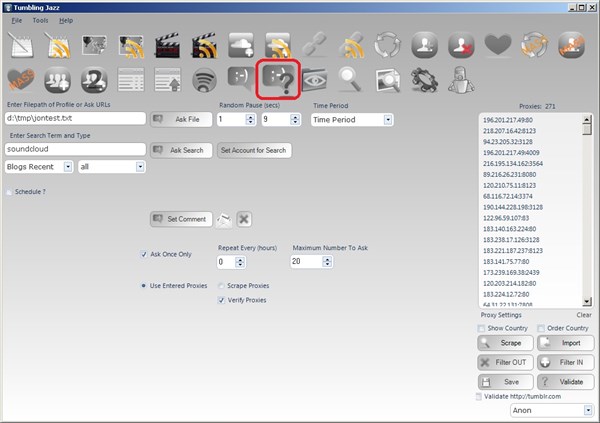The image size is (600, 423).
Task: Check Validate http://tumblr.com box
Action: [478, 397]
